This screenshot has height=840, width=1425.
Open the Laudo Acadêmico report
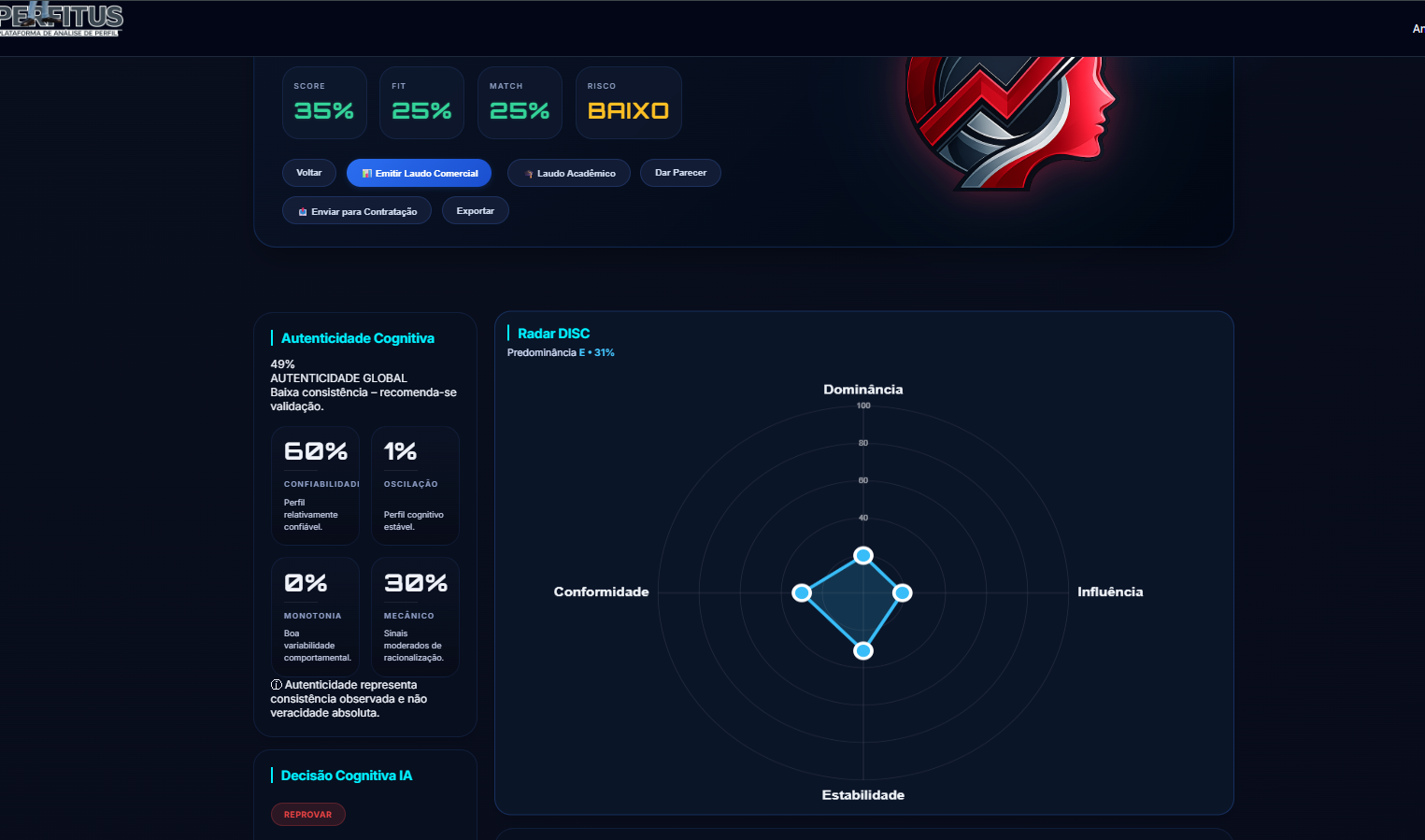(569, 173)
